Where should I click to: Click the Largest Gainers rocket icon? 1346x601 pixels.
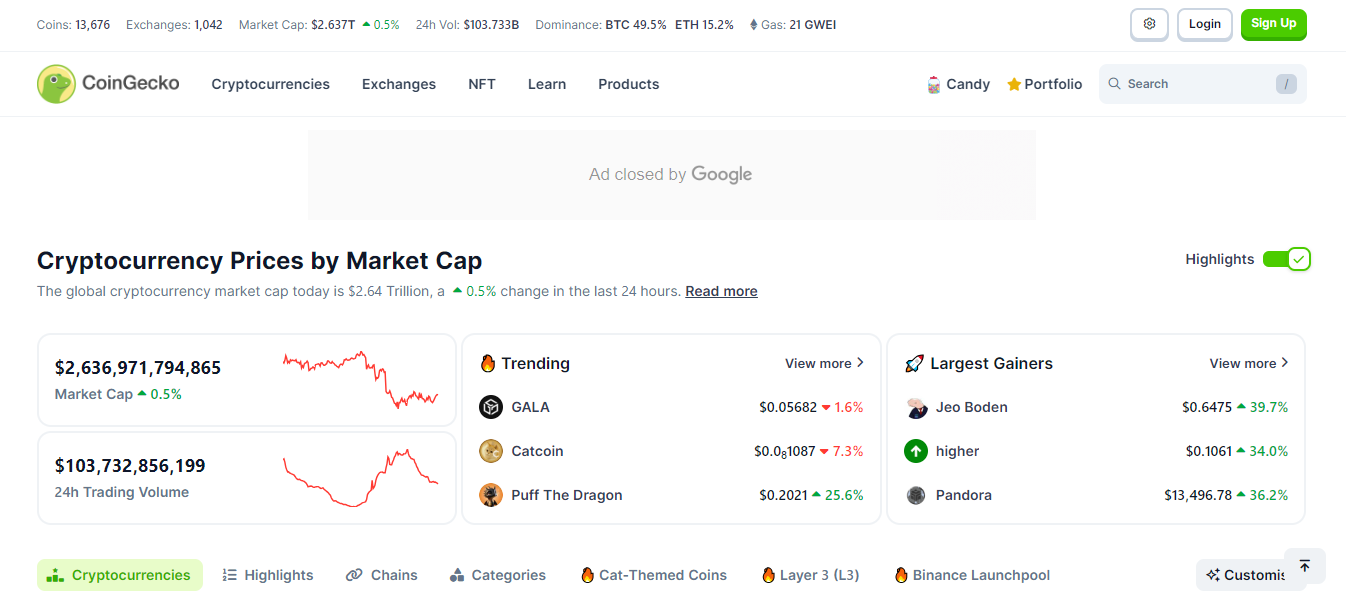(x=913, y=363)
